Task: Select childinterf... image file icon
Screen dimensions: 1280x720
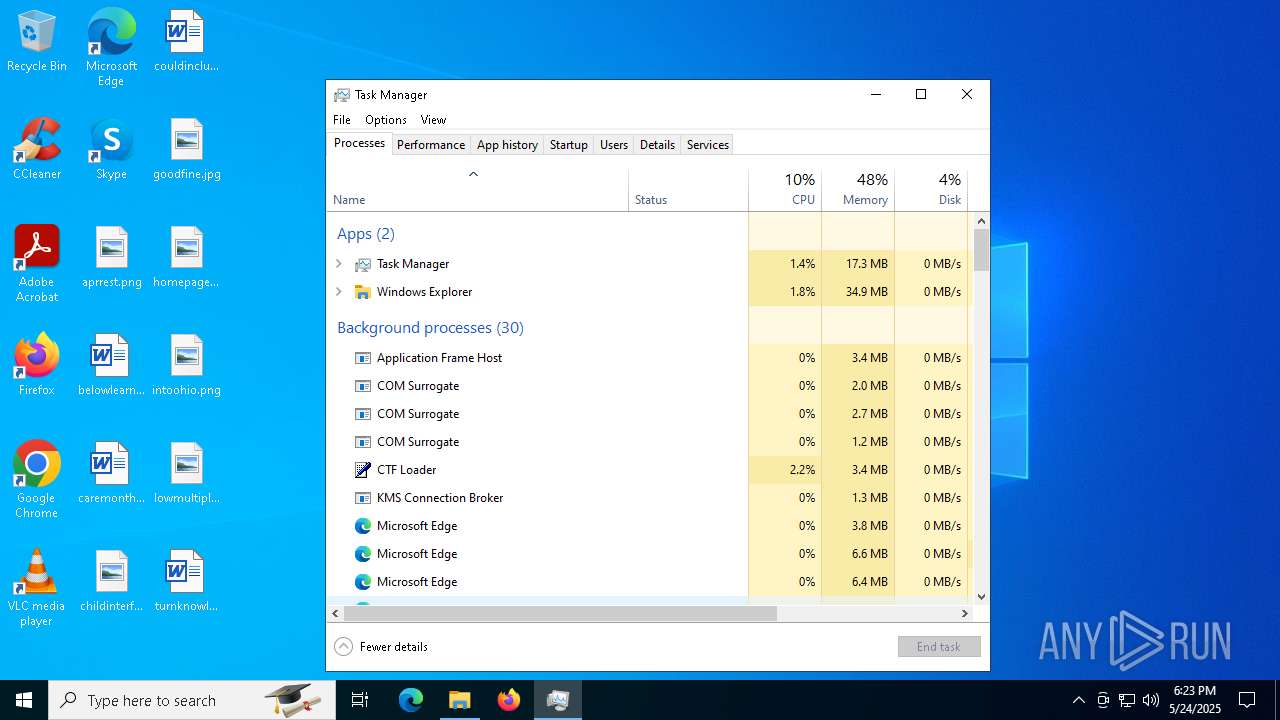Action: tap(111, 582)
